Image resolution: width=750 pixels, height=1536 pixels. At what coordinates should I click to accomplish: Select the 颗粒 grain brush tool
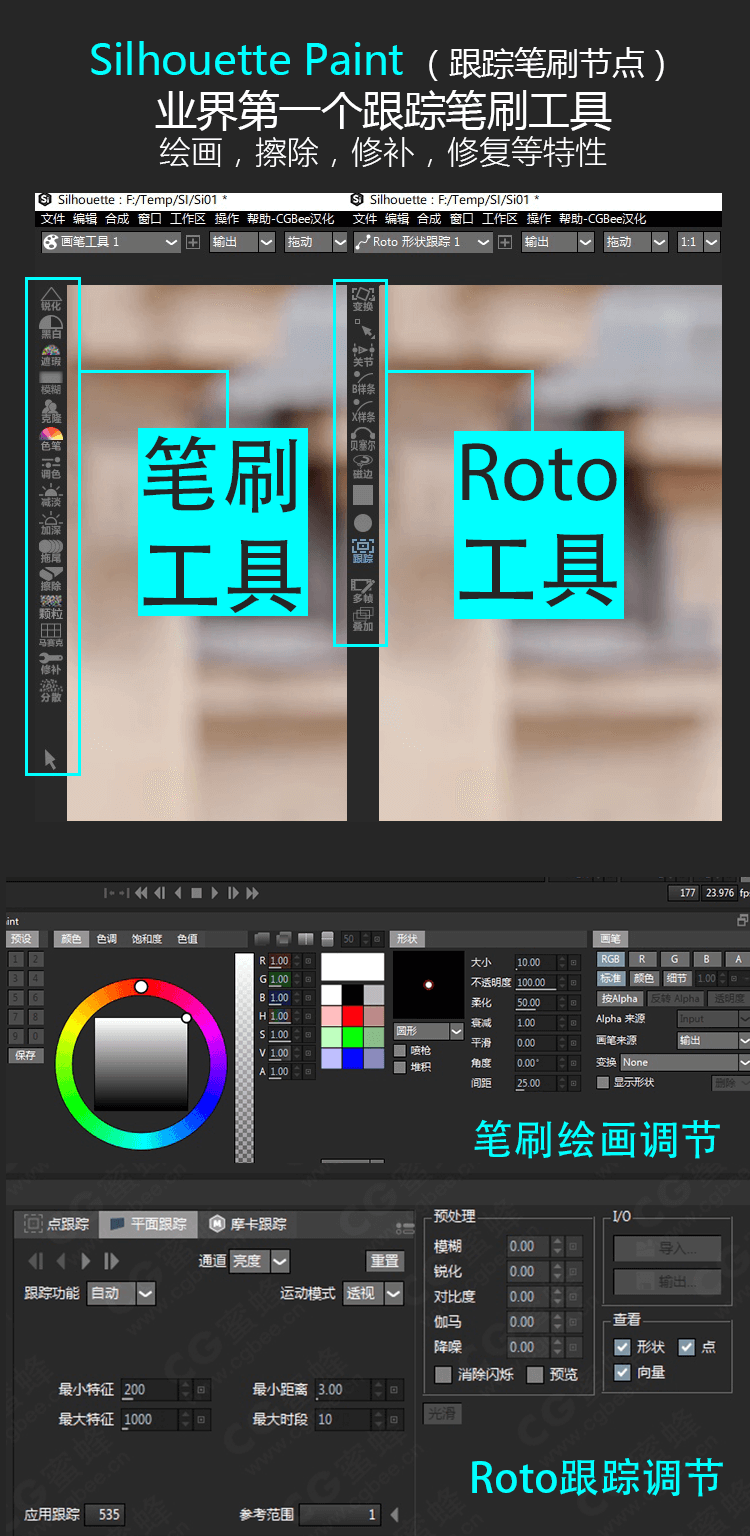(x=50, y=606)
